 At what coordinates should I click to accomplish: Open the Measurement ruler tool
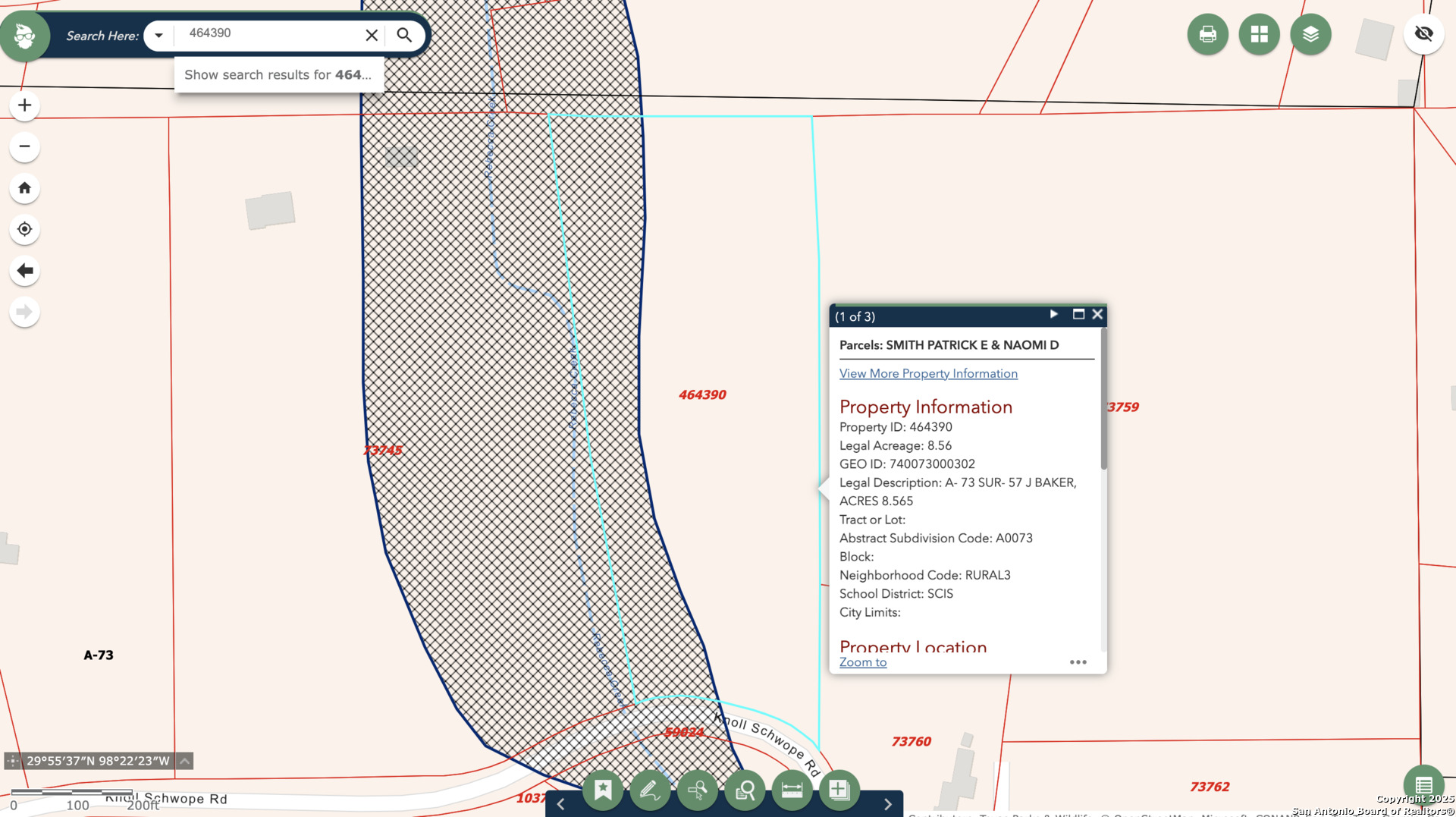792,790
